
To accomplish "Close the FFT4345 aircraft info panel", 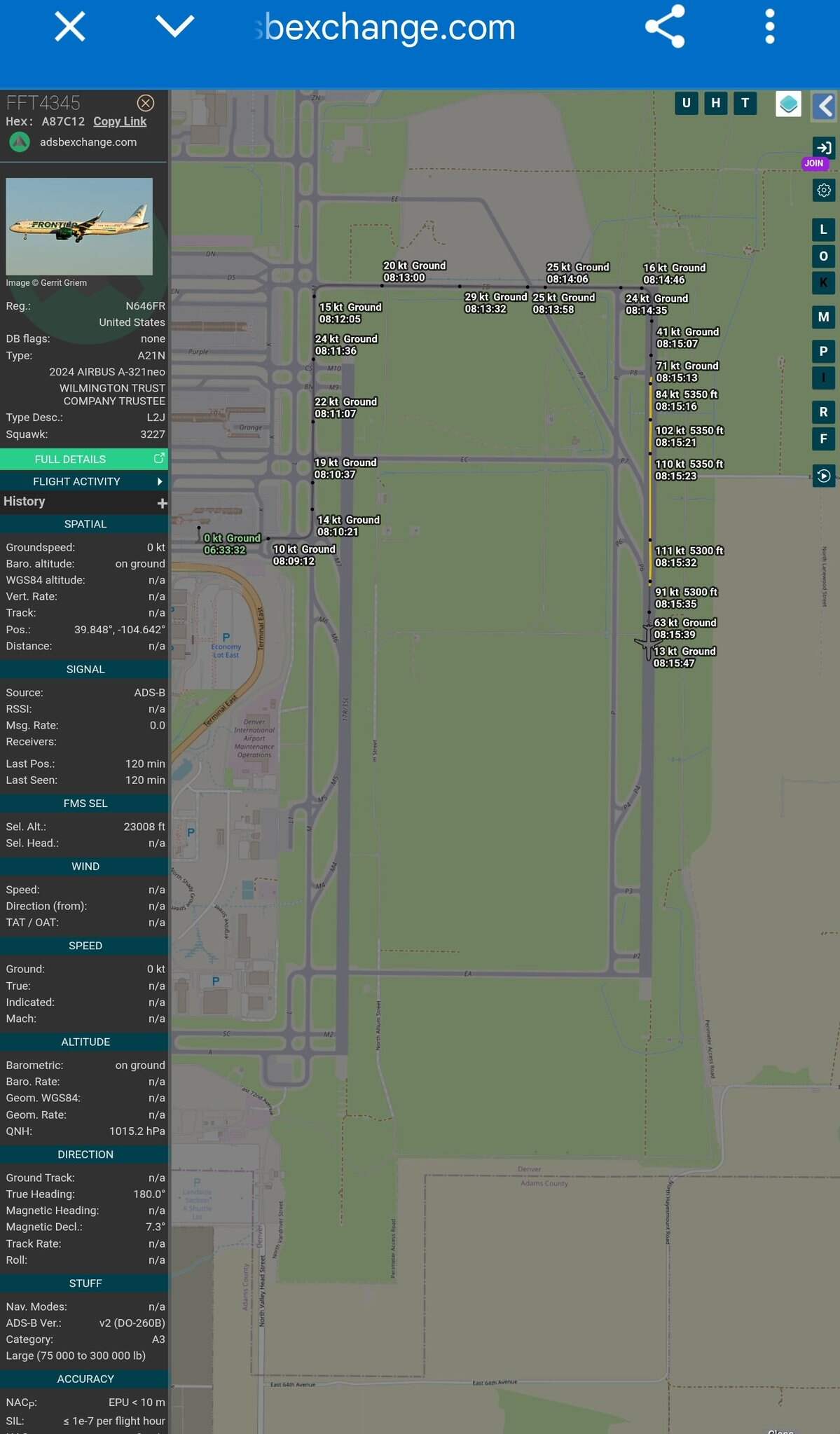I will click(146, 103).
